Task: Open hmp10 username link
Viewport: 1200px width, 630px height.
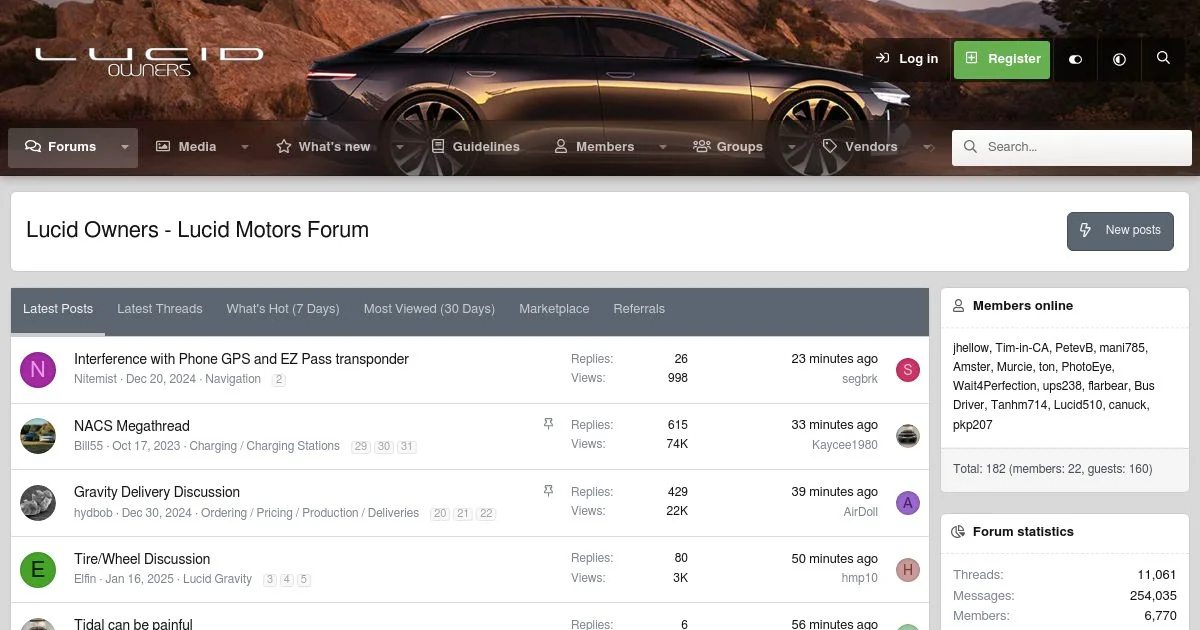Action: (860, 578)
